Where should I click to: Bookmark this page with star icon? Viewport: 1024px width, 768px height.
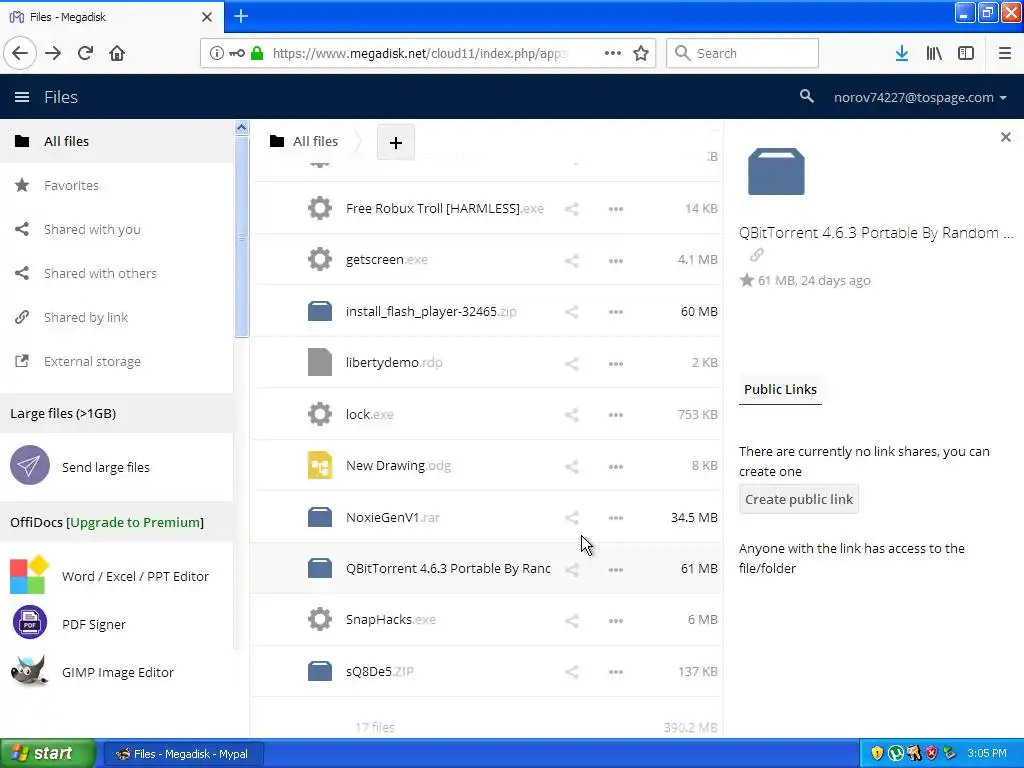click(x=641, y=54)
